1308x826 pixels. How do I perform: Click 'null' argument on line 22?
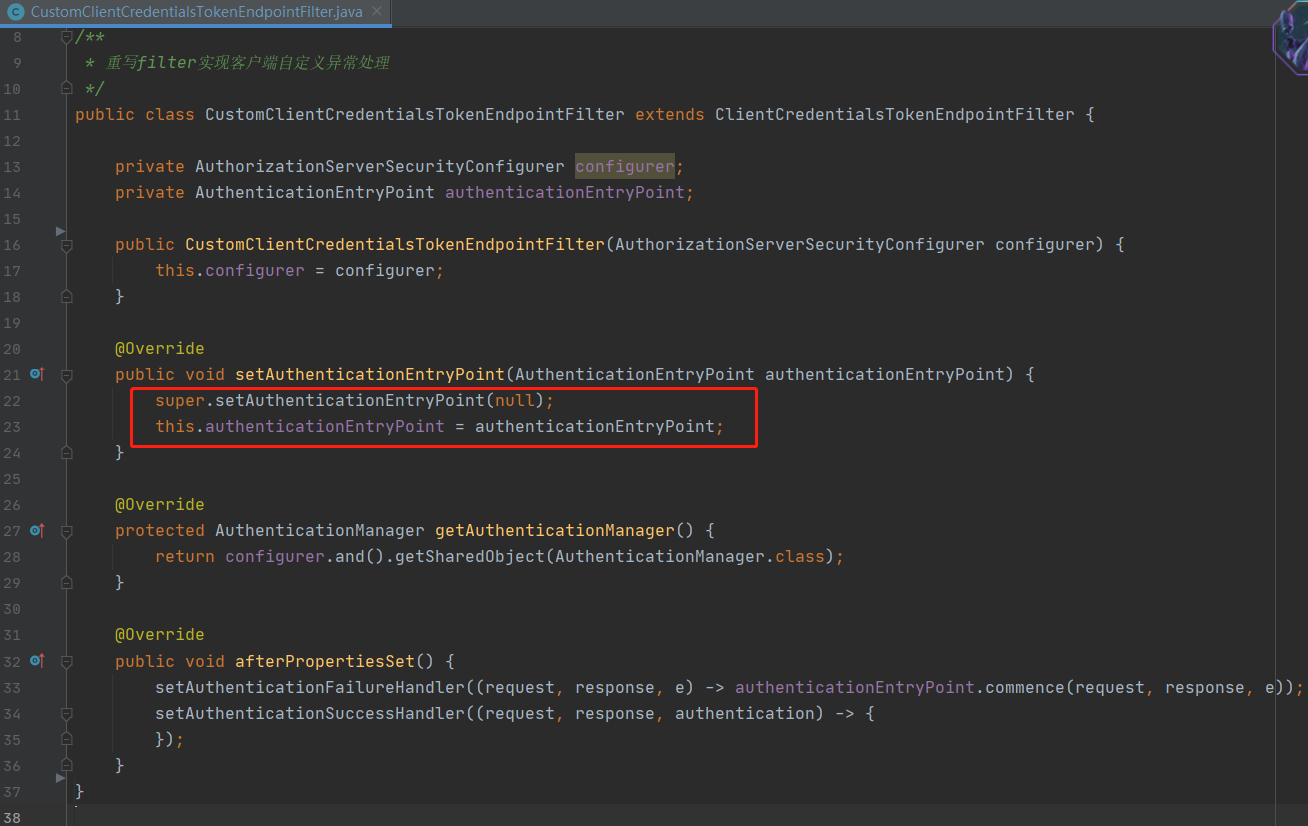pos(515,400)
